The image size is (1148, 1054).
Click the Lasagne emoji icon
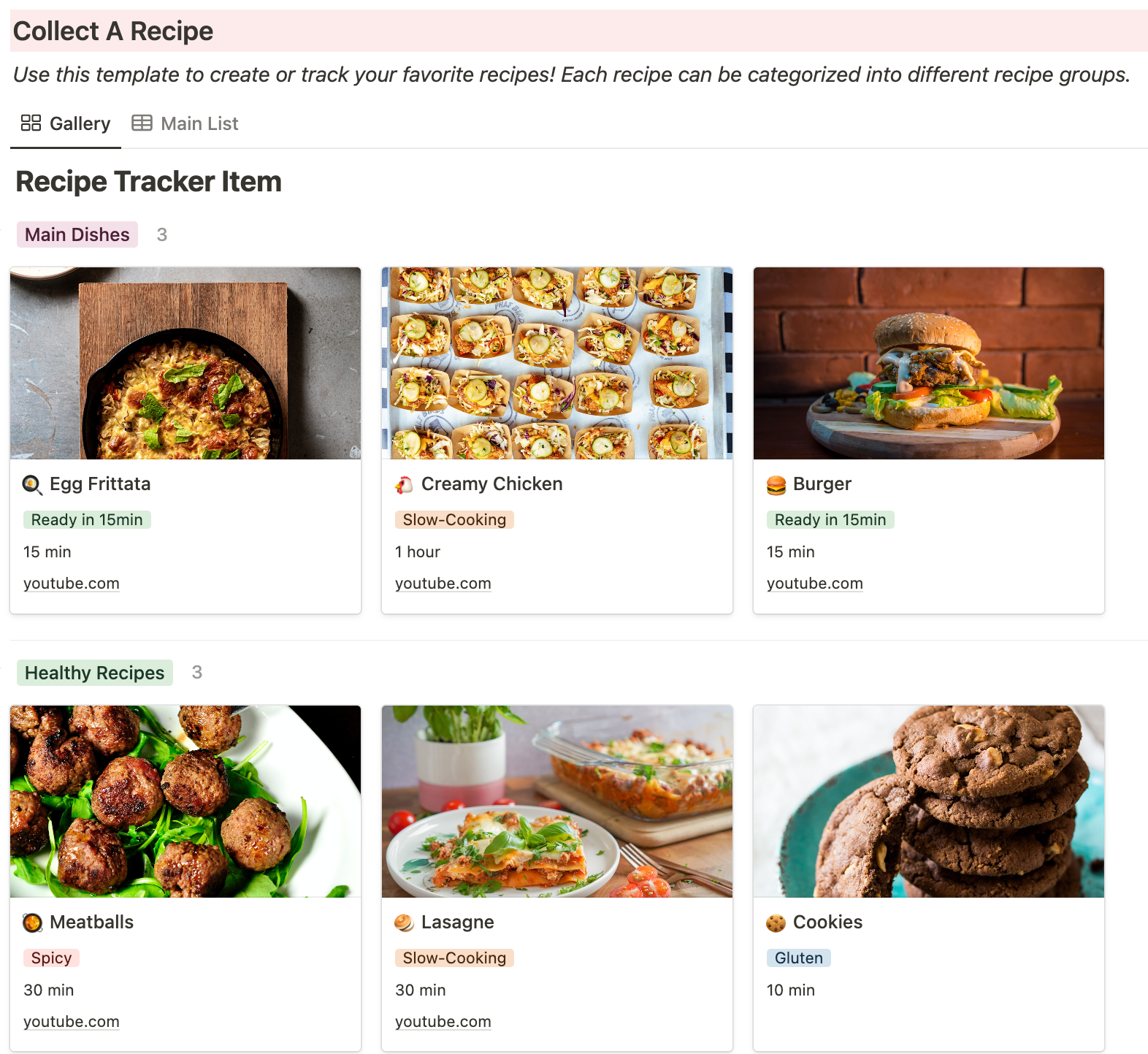point(404,923)
